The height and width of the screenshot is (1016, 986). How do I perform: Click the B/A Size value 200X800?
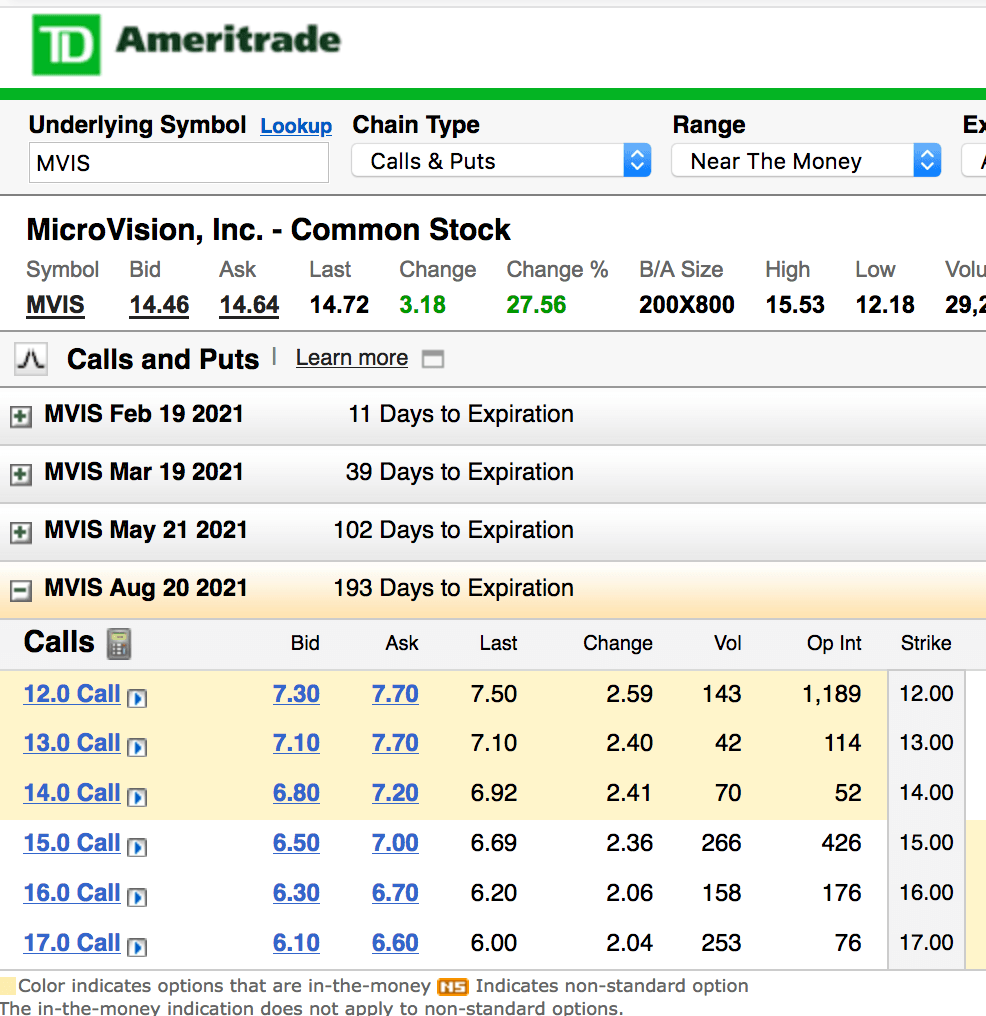coord(687,305)
